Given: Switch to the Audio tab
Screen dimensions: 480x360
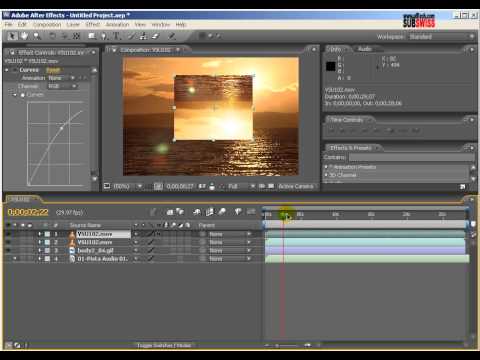Looking at the screenshot, I should pyautogui.click(x=365, y=49).
